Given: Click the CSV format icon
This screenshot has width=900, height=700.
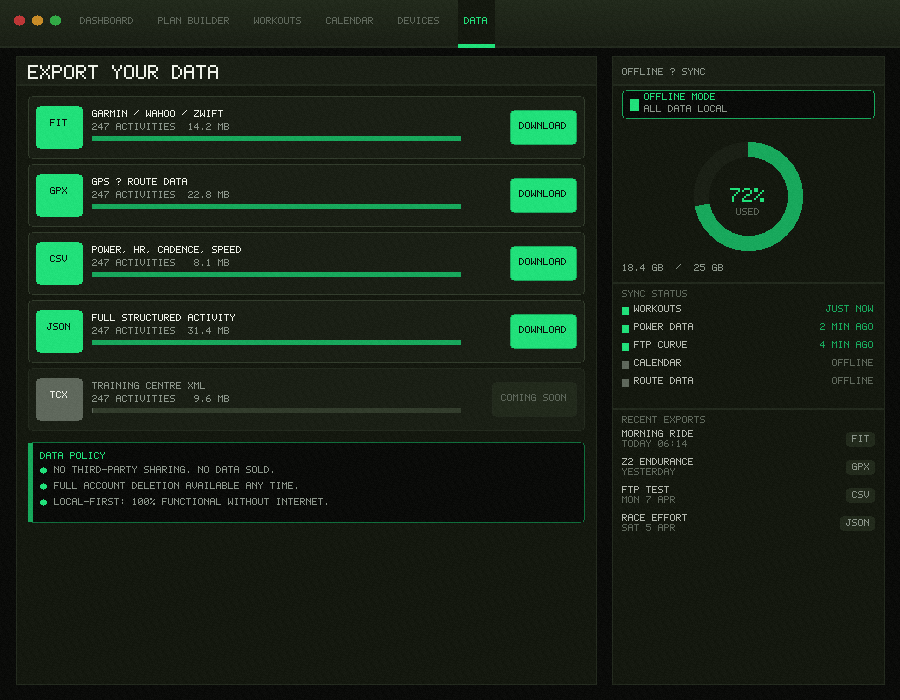Looking at the screenshot, I should 59,263.
